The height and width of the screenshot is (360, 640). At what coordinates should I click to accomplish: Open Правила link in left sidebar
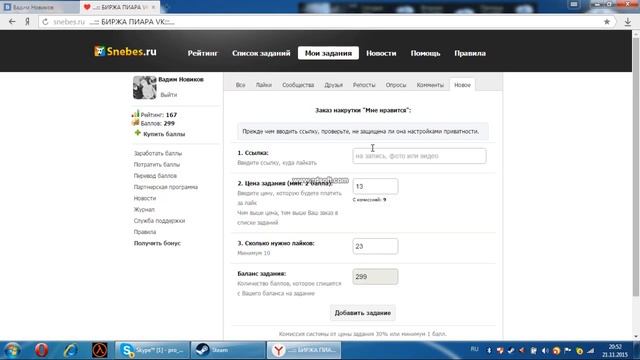click(x=145, y=232)
